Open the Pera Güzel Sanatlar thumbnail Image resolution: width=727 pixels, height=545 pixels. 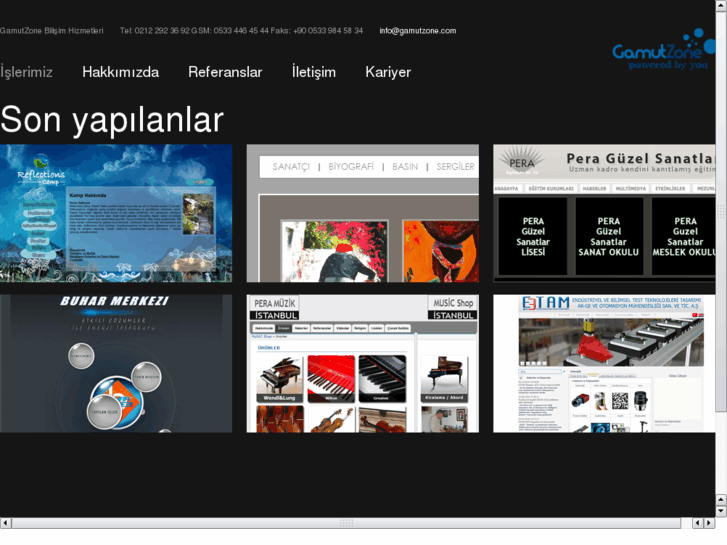point(604,213)
